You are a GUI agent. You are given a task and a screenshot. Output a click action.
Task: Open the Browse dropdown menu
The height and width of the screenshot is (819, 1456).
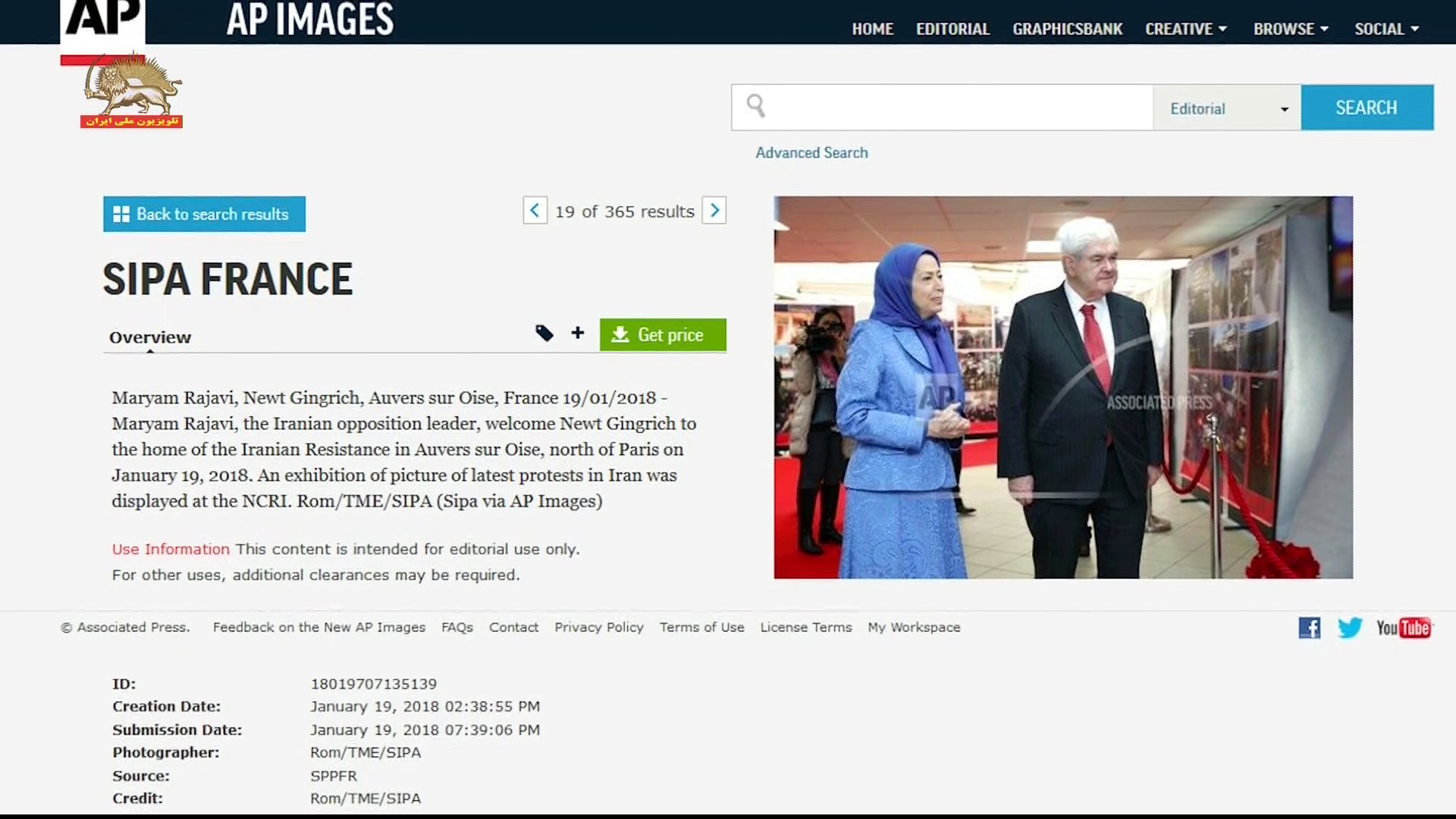tap(1291, 29)
